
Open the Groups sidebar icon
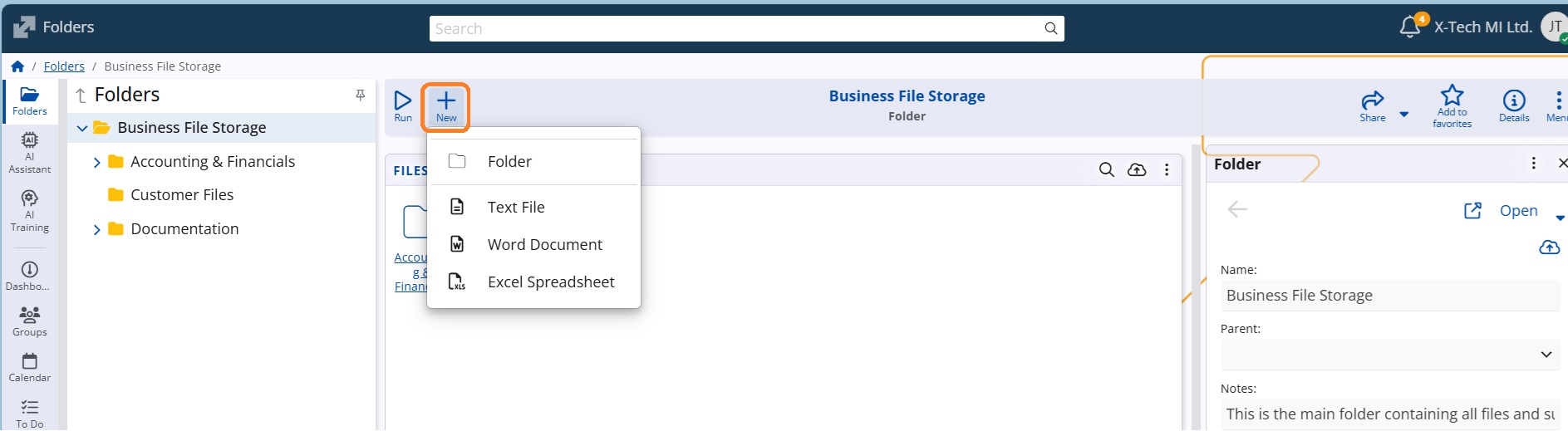pyautogui.click(x=30, y=321)
